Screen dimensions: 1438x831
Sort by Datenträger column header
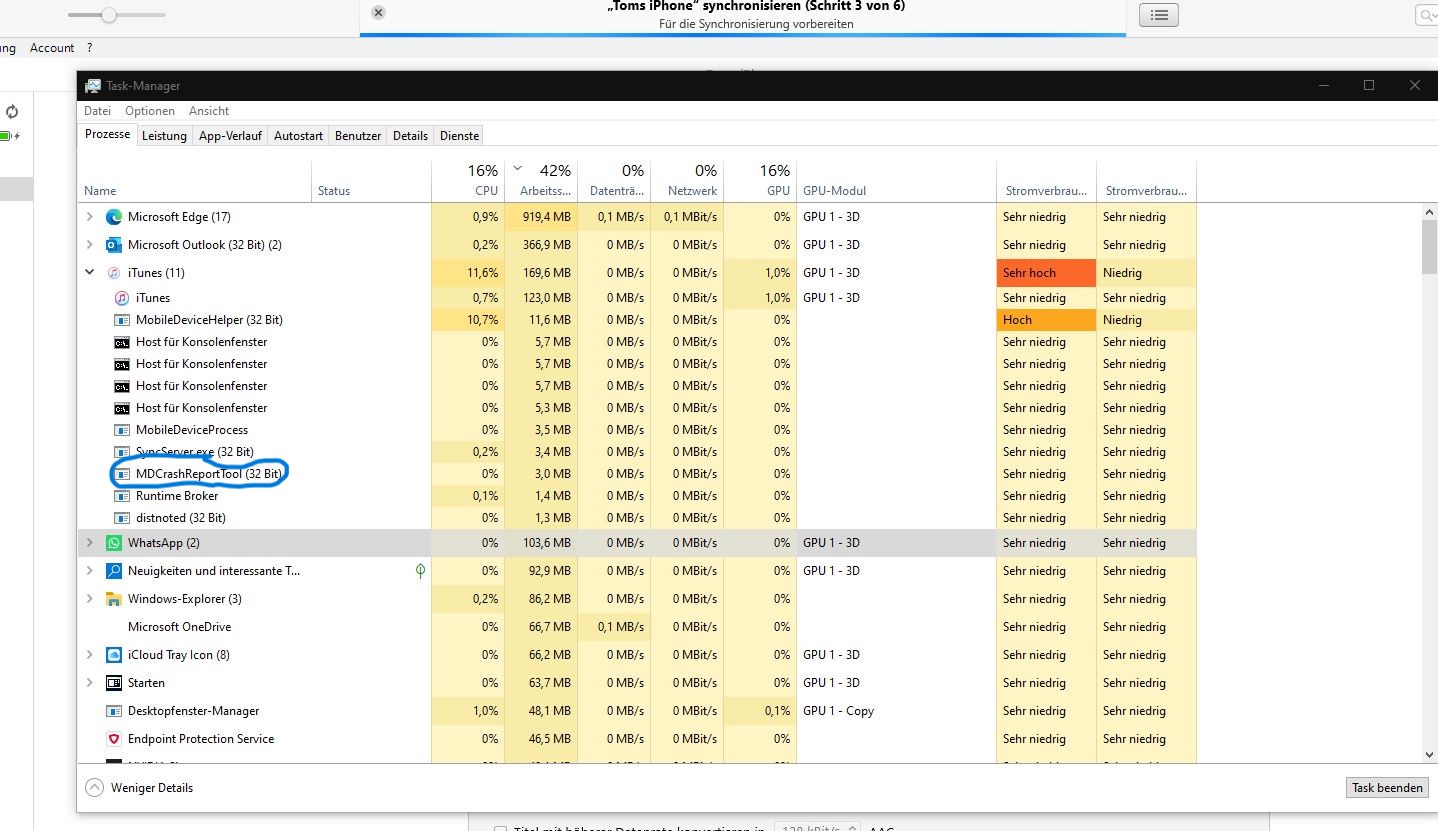(614, 180)
